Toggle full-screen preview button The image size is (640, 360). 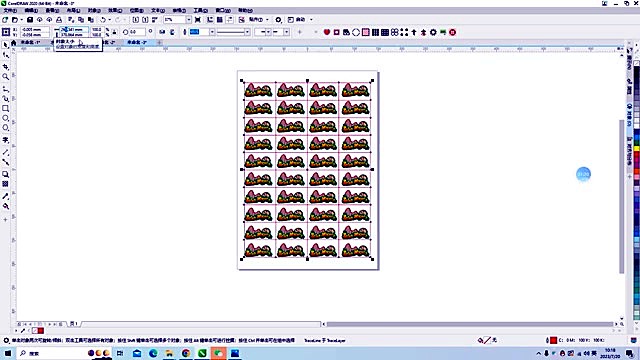coord(198,20)
